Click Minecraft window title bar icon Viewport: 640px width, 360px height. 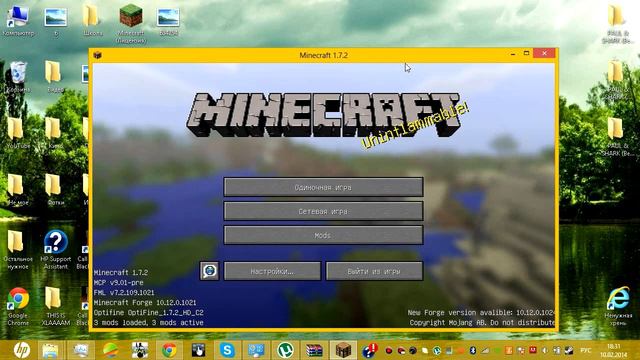click(x=97, y=55)
